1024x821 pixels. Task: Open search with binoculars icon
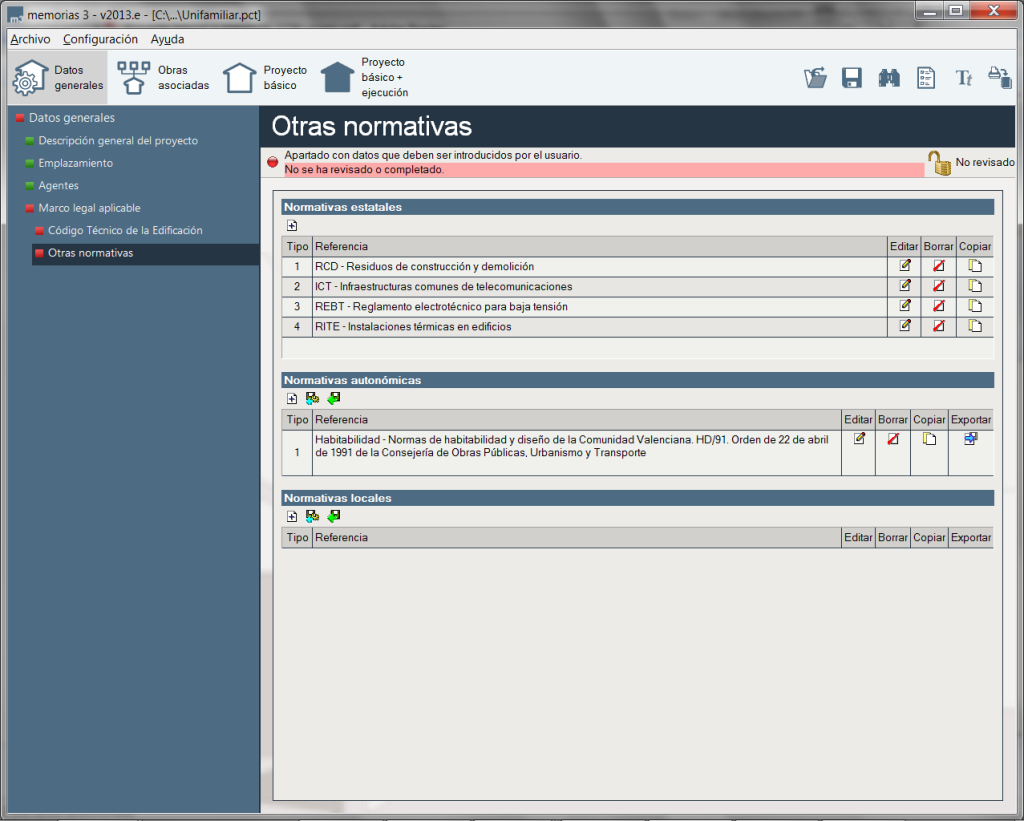pyautogui.click(x=889, y=78)
